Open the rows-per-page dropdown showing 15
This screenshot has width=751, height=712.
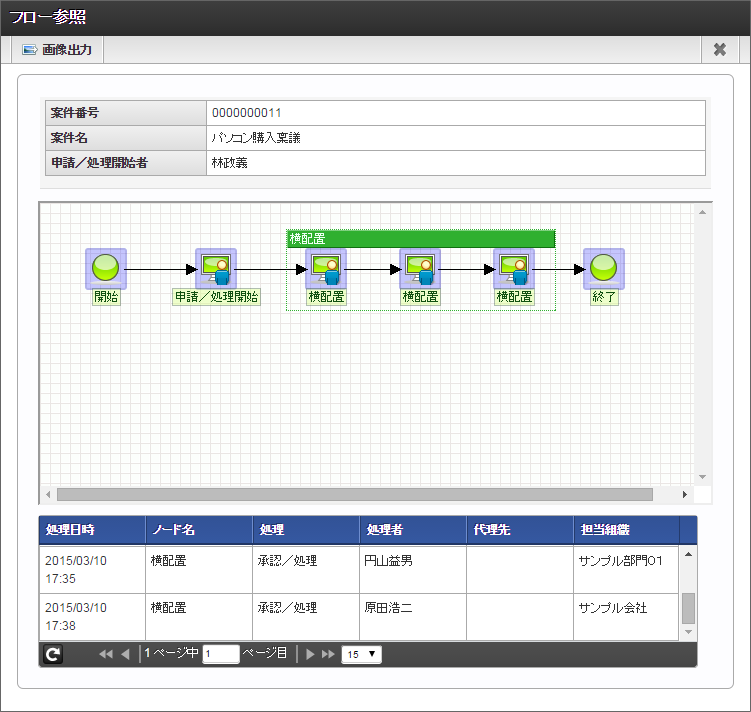pos(361,654)
